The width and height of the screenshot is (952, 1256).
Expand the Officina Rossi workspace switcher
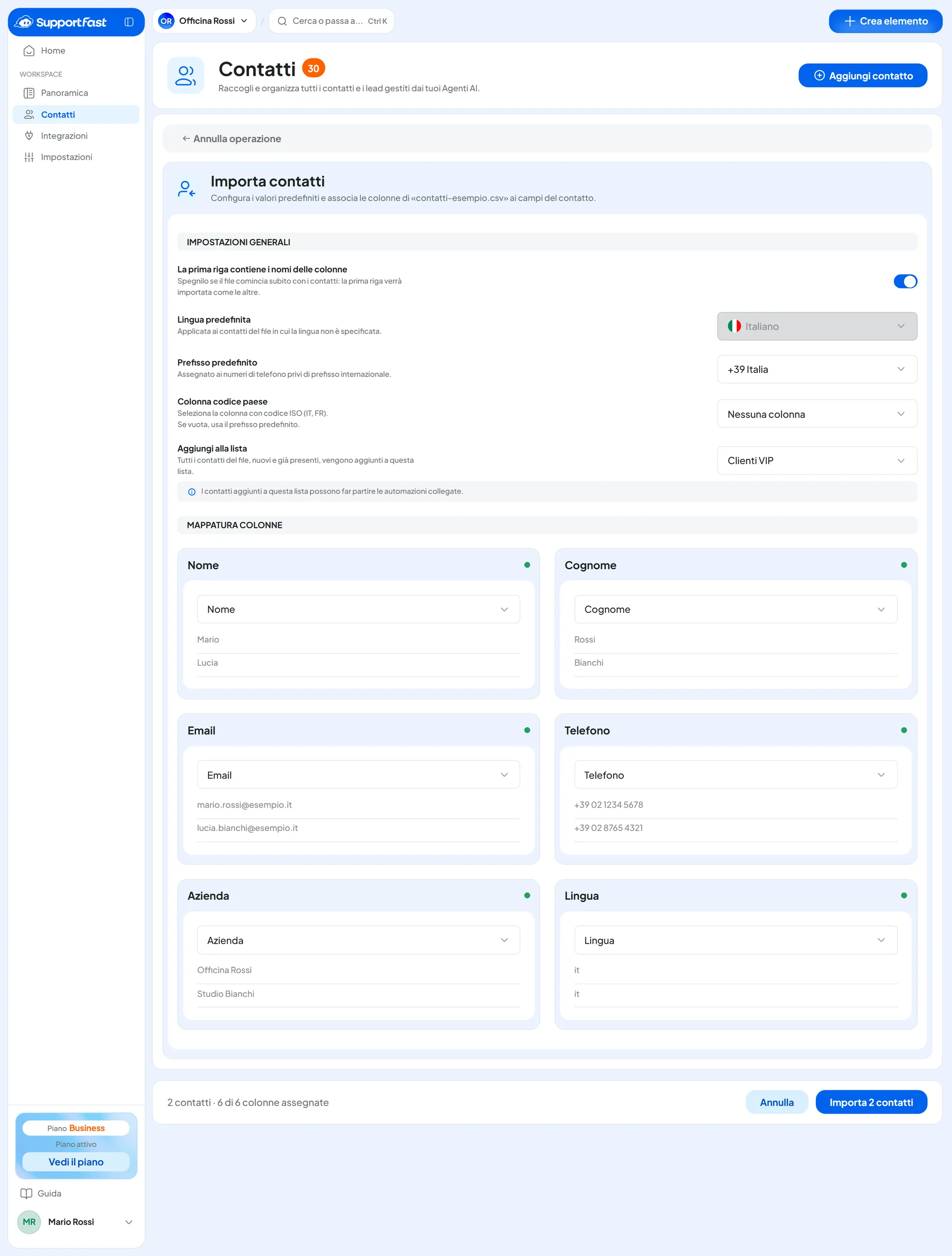[204, 21]
